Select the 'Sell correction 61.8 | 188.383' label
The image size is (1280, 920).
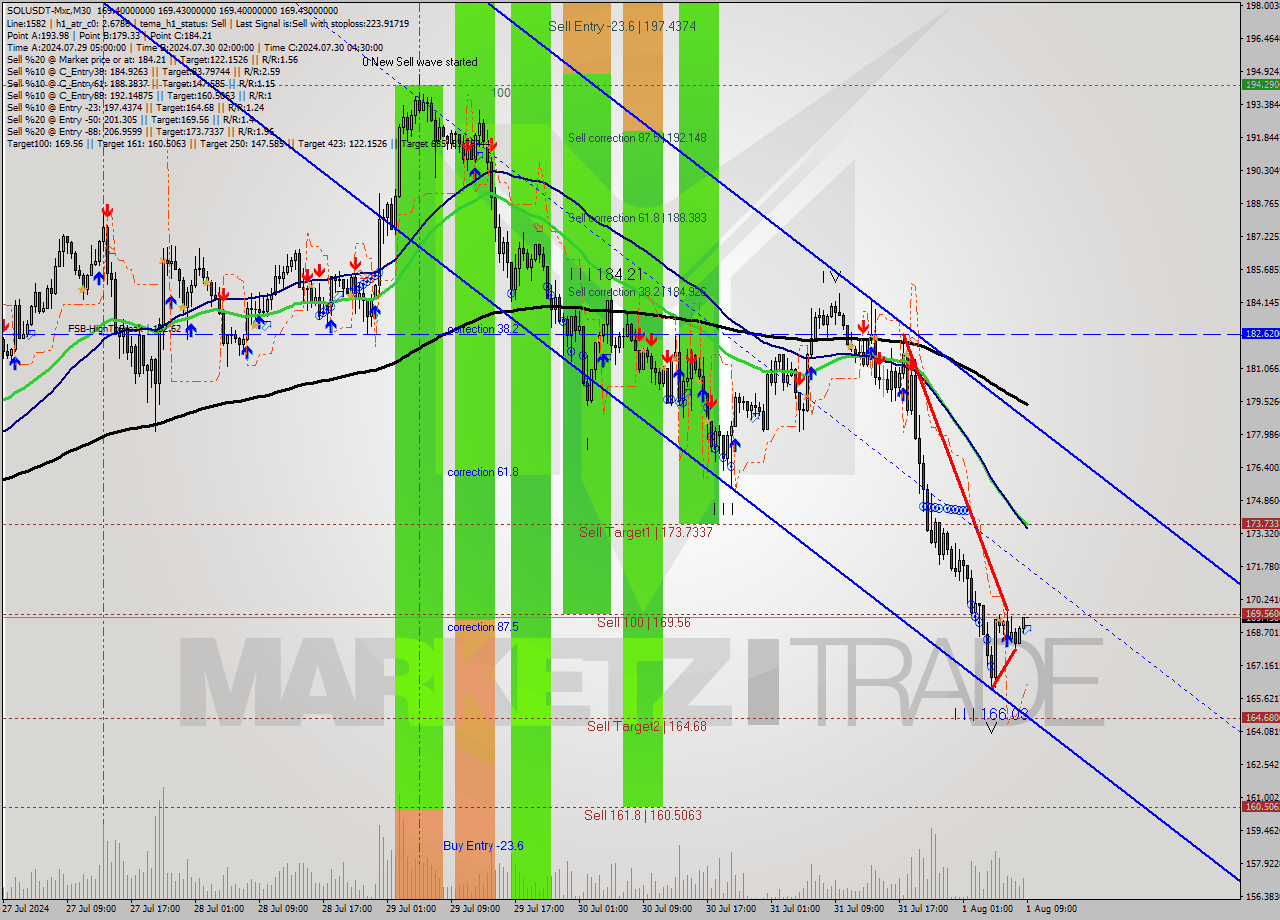tap(637, 218)
